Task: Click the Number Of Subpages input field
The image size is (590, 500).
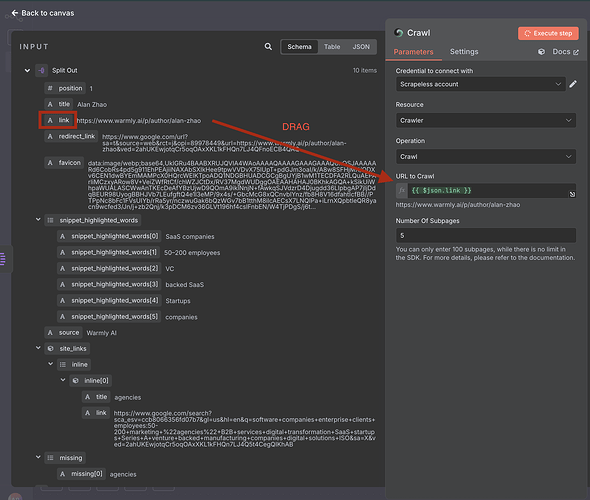Action: 485,236
